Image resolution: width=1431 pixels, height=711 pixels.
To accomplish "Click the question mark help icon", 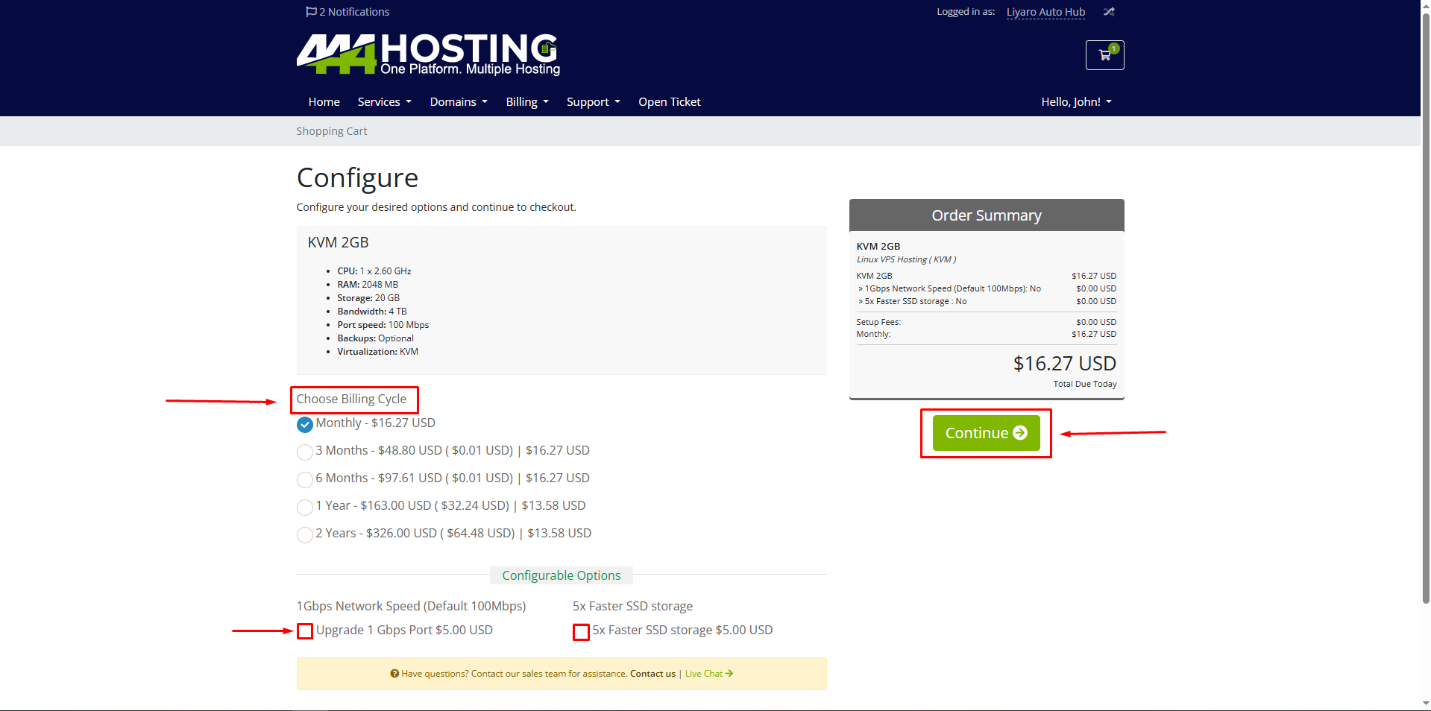I will coord(395,674).
